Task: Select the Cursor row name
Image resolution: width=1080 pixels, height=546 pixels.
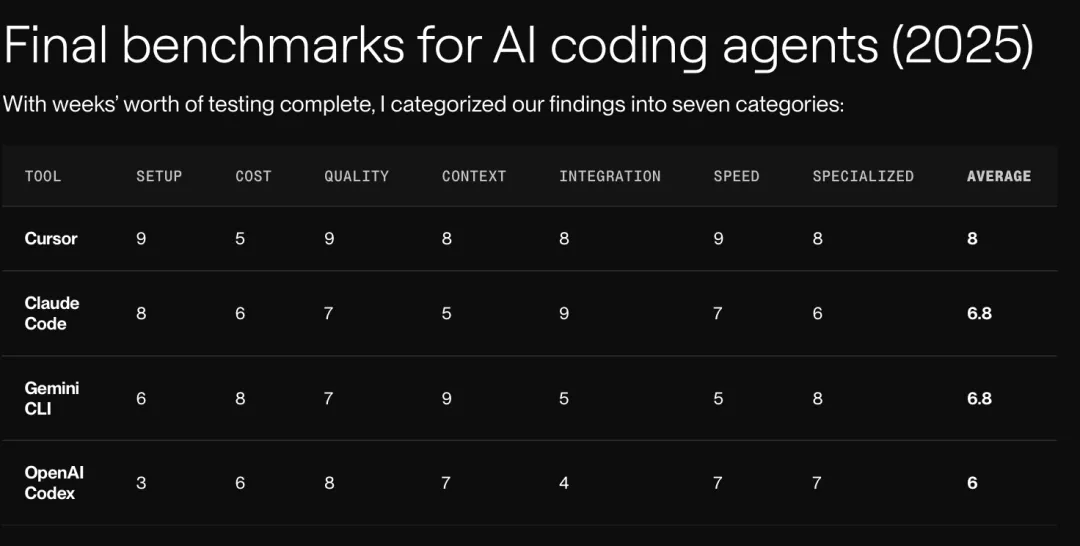Action: pyautogui.click(x=51, y=239)
